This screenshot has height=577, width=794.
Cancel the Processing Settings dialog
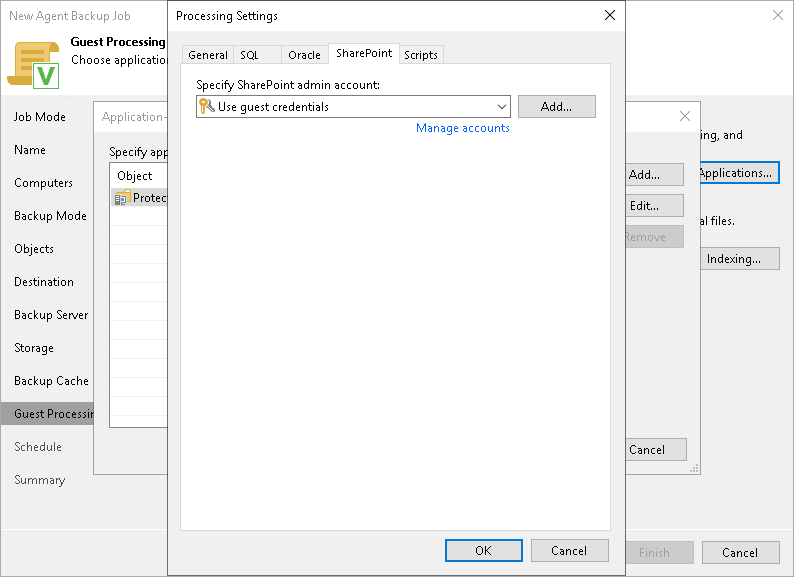569,551
